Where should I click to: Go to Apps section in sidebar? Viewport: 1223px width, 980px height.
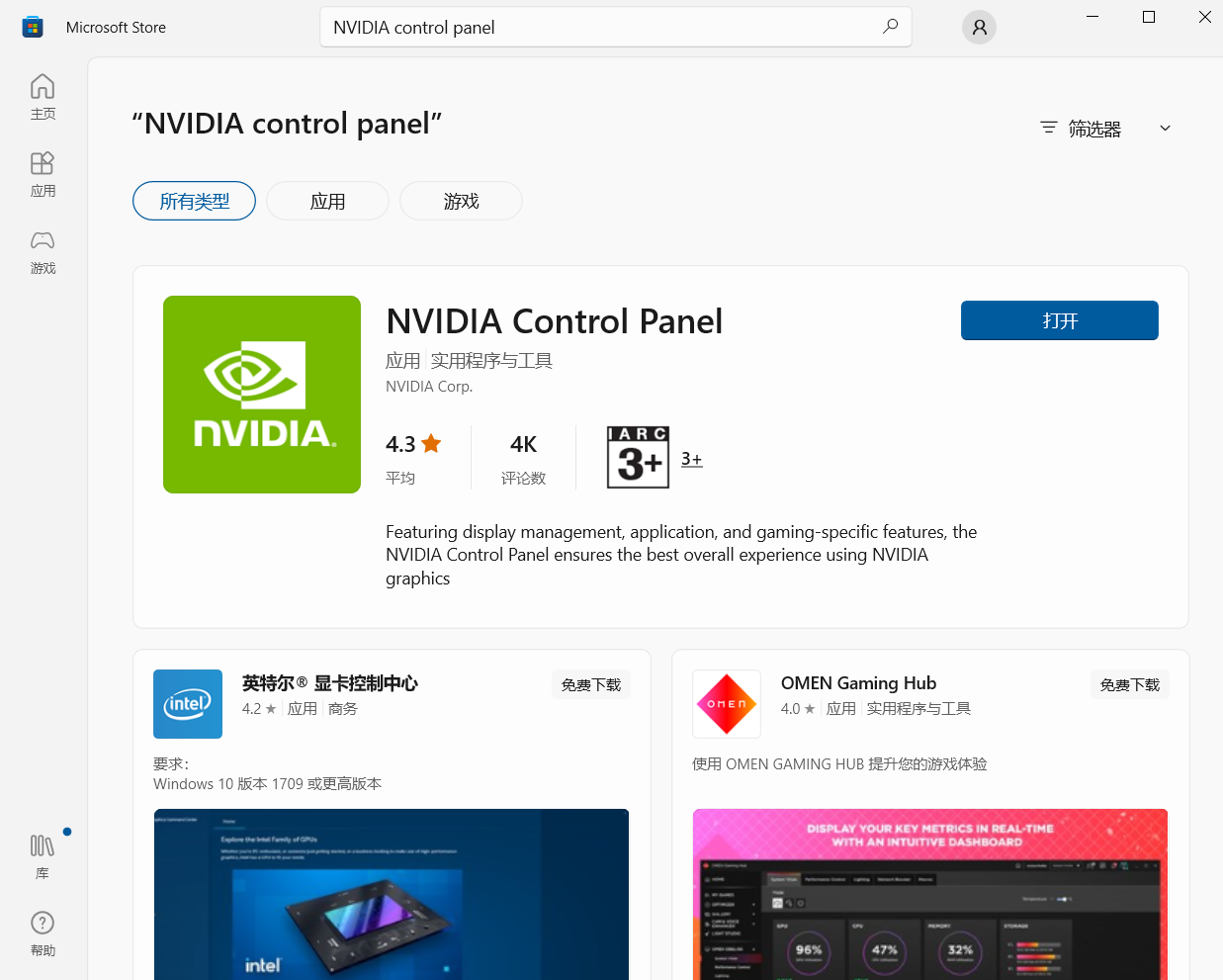43,174
